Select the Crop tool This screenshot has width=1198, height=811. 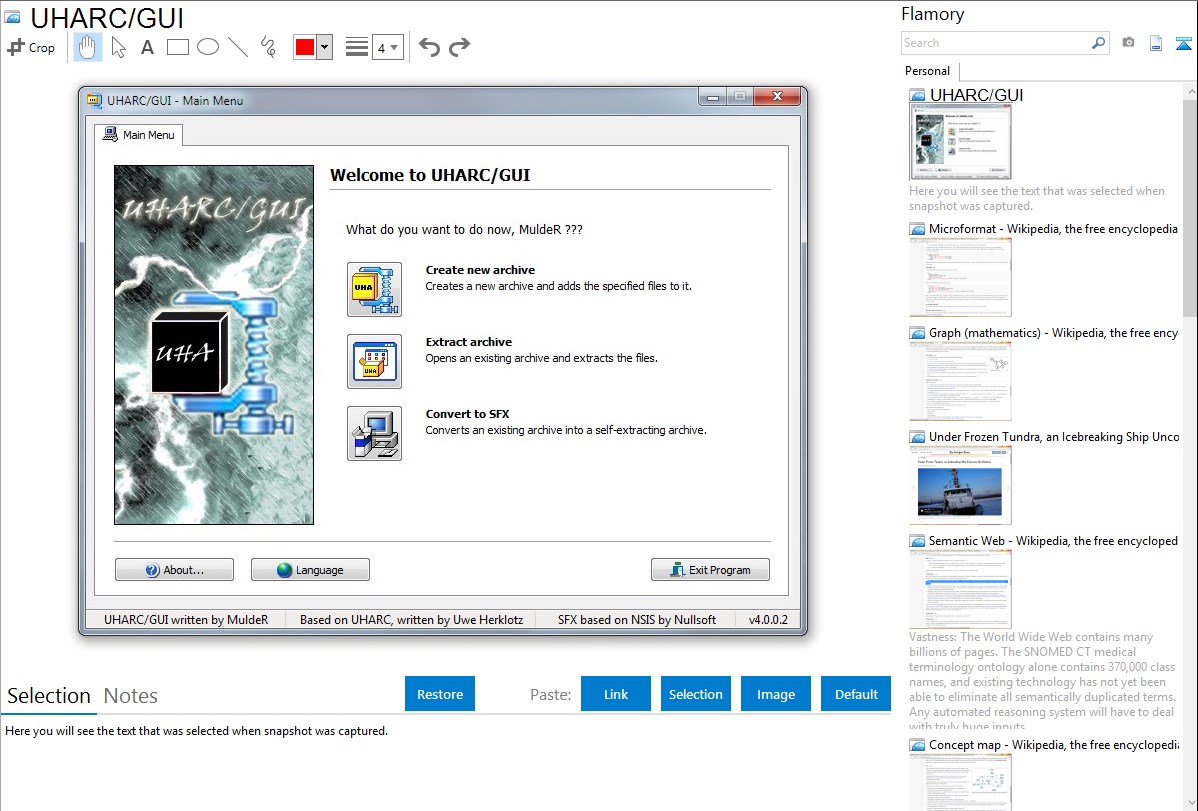31,47
